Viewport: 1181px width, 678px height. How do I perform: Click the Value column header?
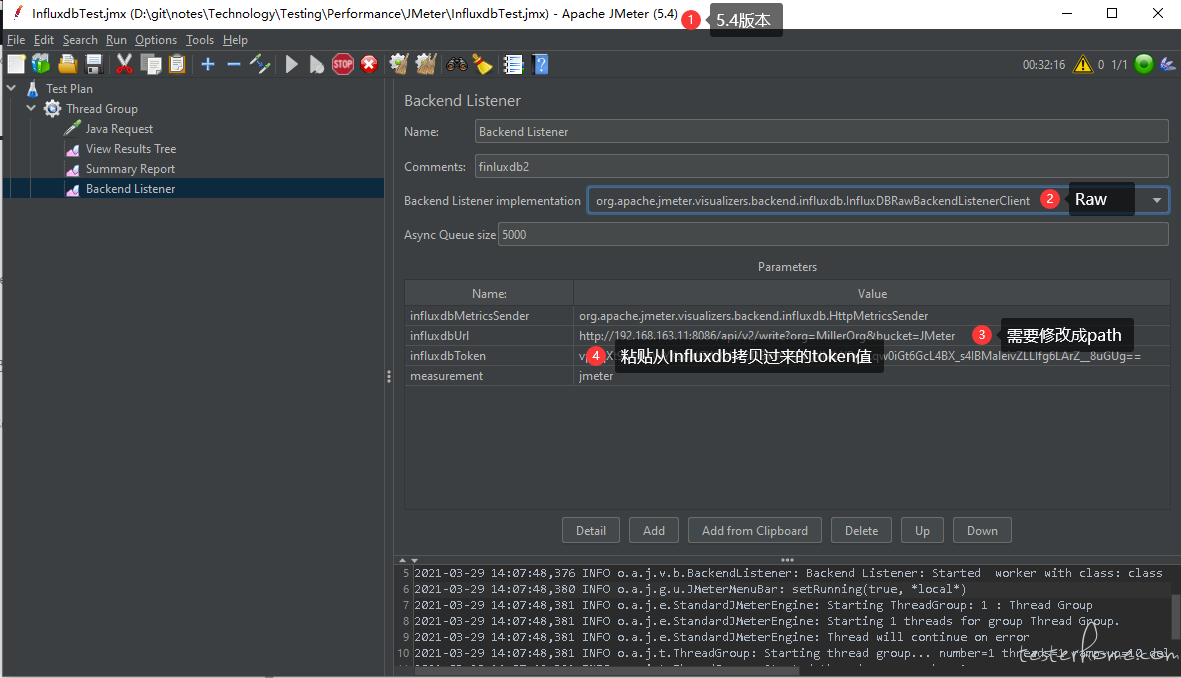[872, 294]
